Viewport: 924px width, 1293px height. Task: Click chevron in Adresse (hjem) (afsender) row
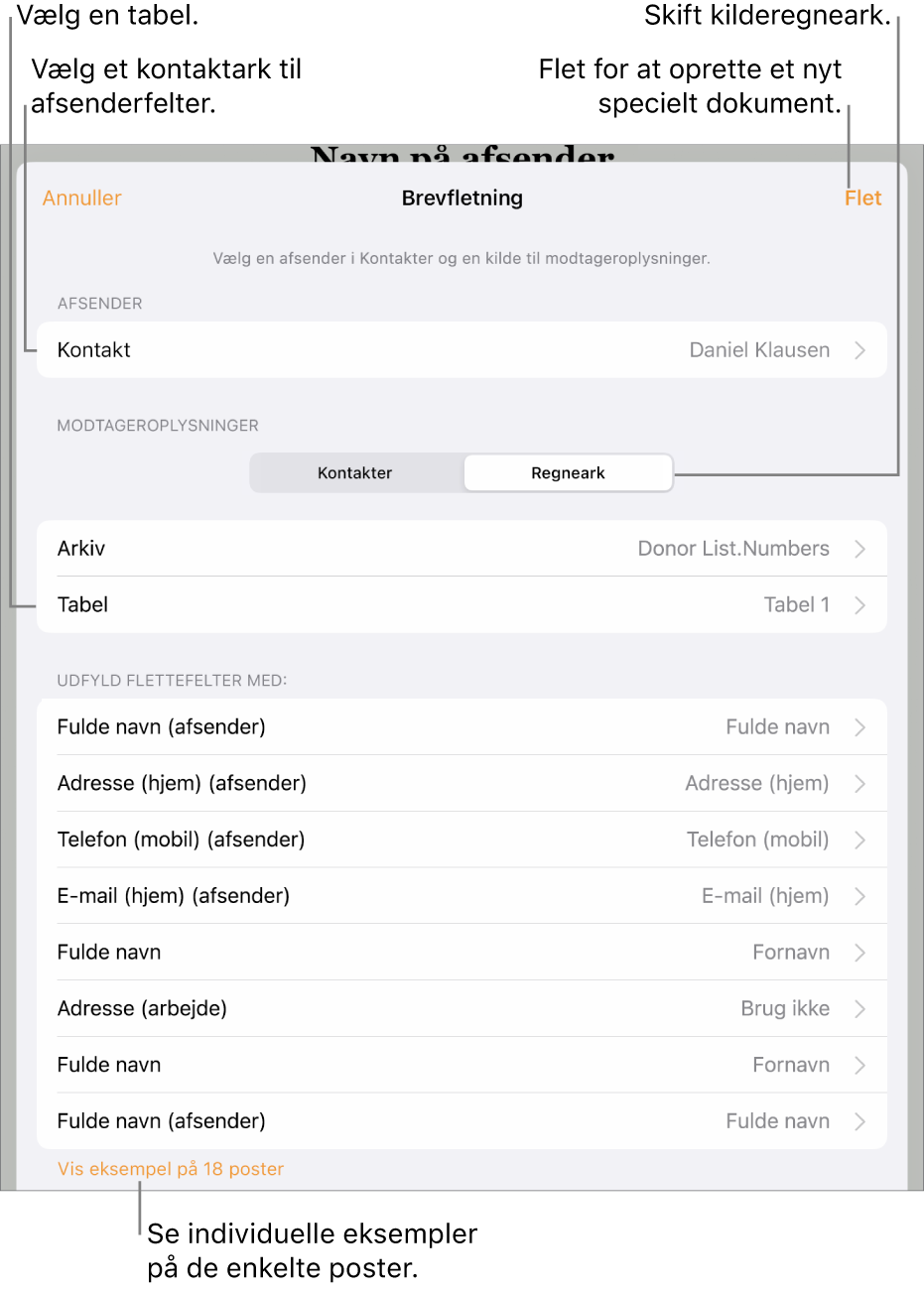859,784
